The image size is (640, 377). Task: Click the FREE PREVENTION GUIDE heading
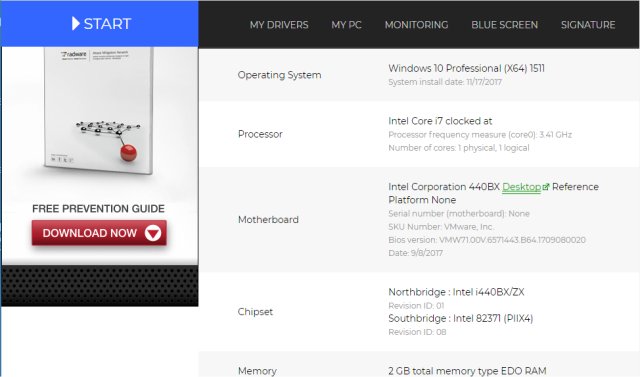[x=98, y=208]
